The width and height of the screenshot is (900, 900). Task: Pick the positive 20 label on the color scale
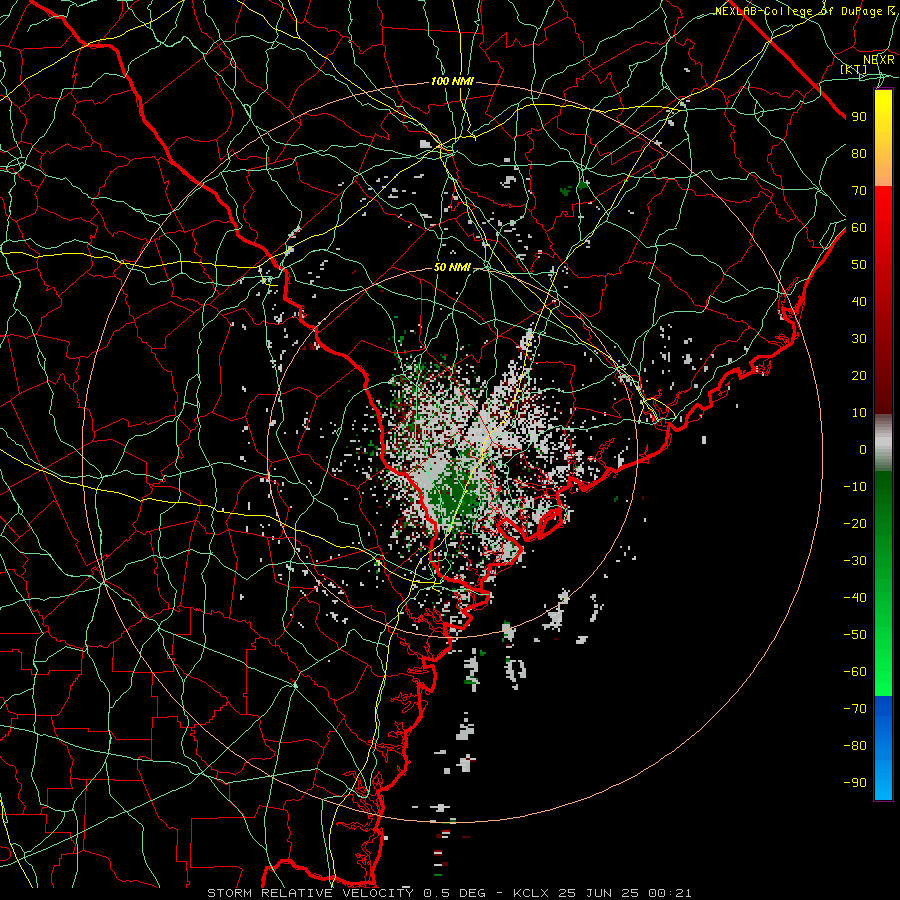859,375
